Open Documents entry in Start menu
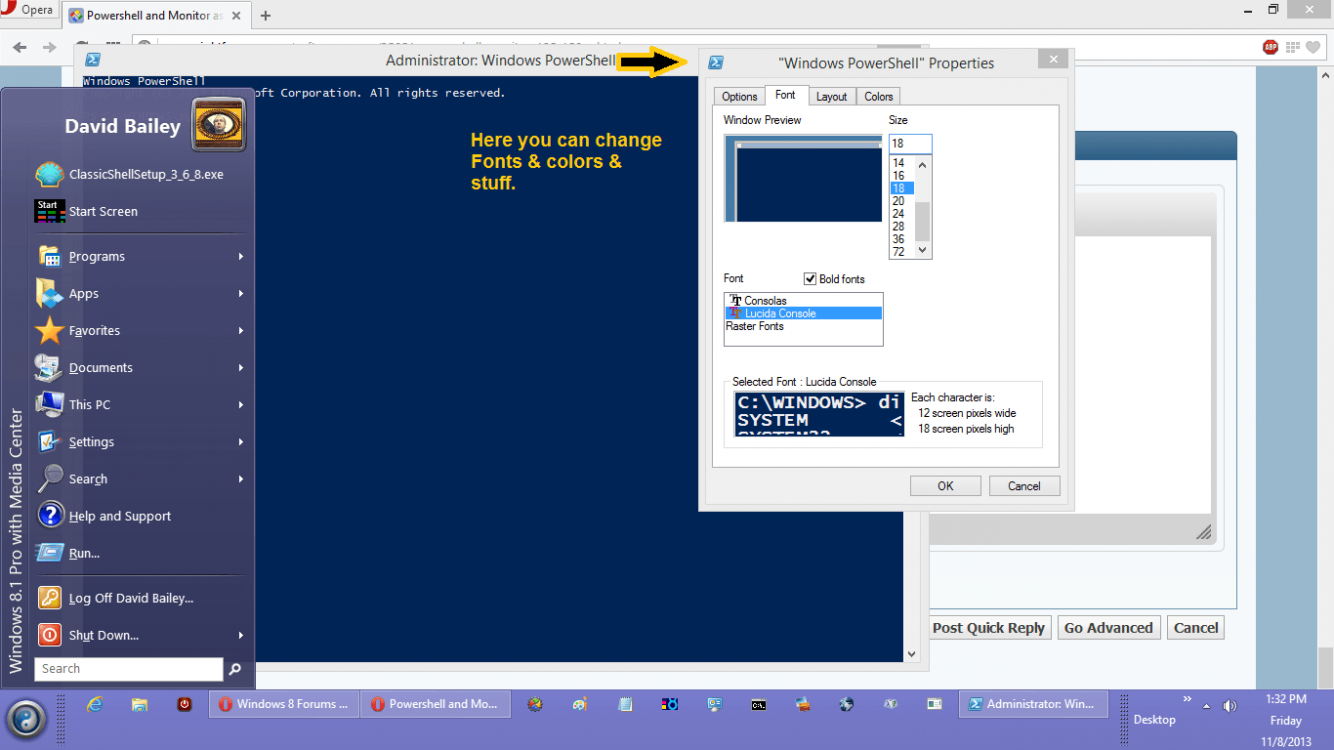Viewport: 1334px width, 750px height. pyautogui.click(x=140, y=367)
